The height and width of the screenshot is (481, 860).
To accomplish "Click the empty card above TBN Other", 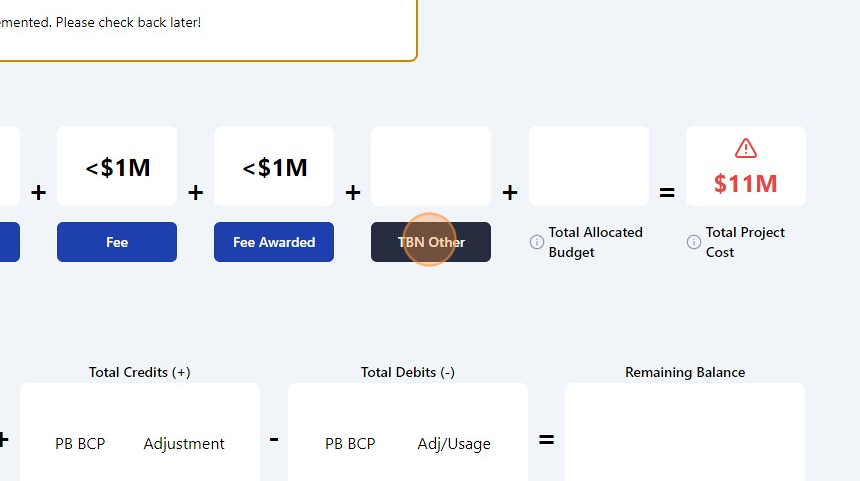I will tap(431, 166).
